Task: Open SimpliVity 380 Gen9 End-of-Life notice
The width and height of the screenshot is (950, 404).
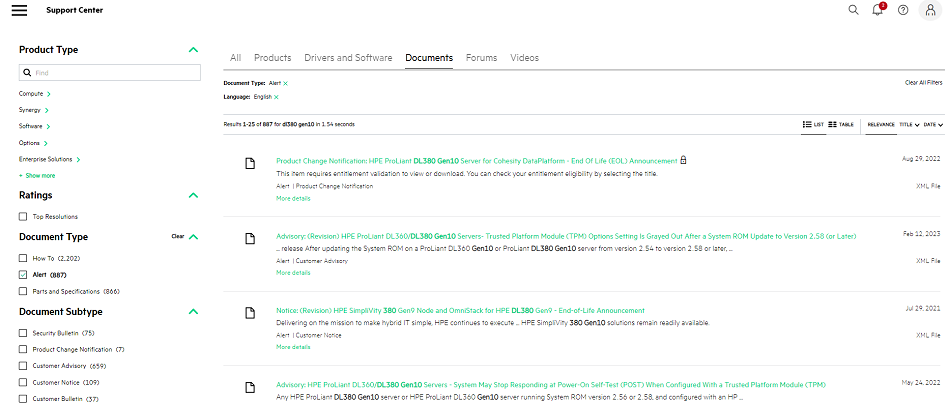Action: 460,310
